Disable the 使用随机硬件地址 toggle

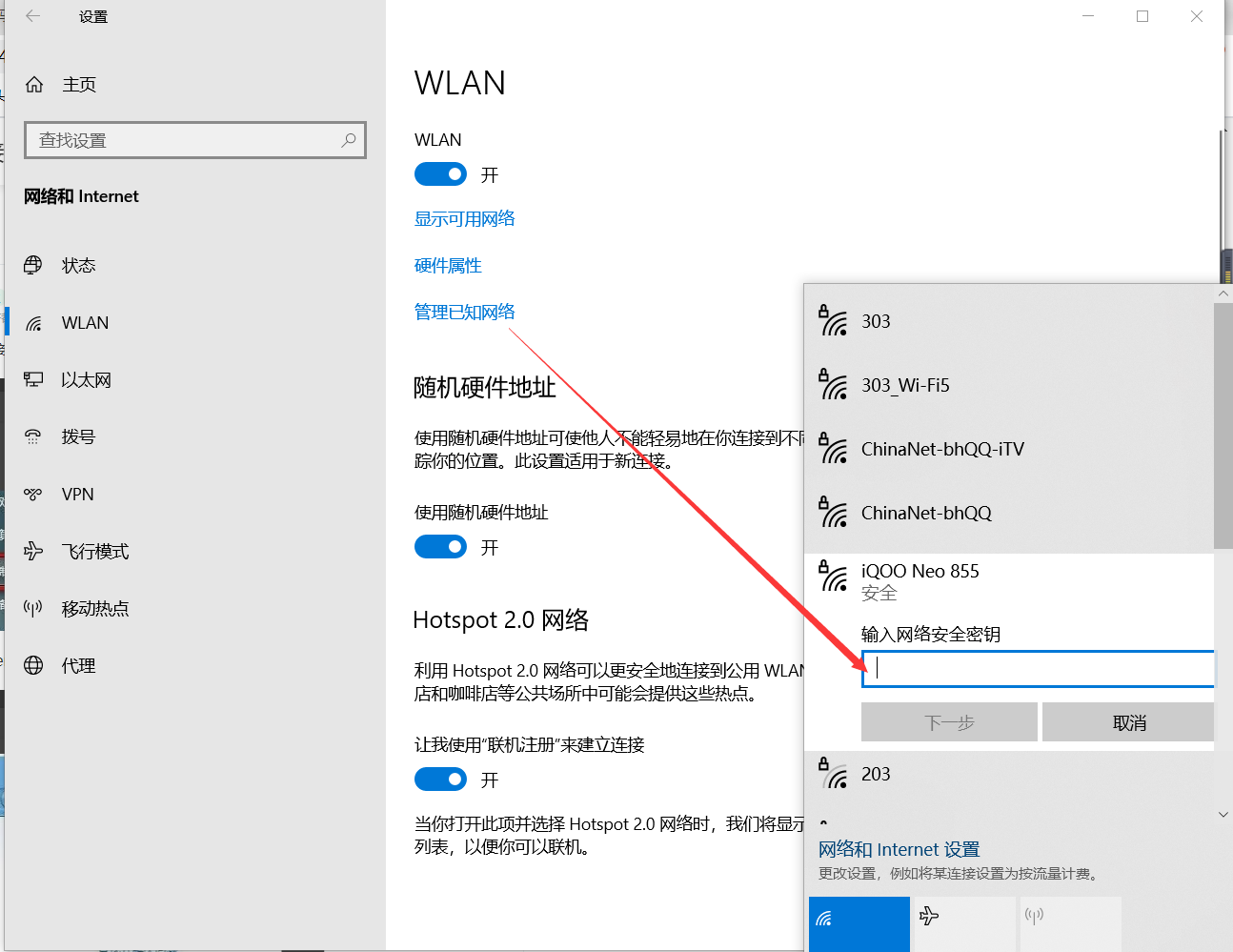pos(440,547)
